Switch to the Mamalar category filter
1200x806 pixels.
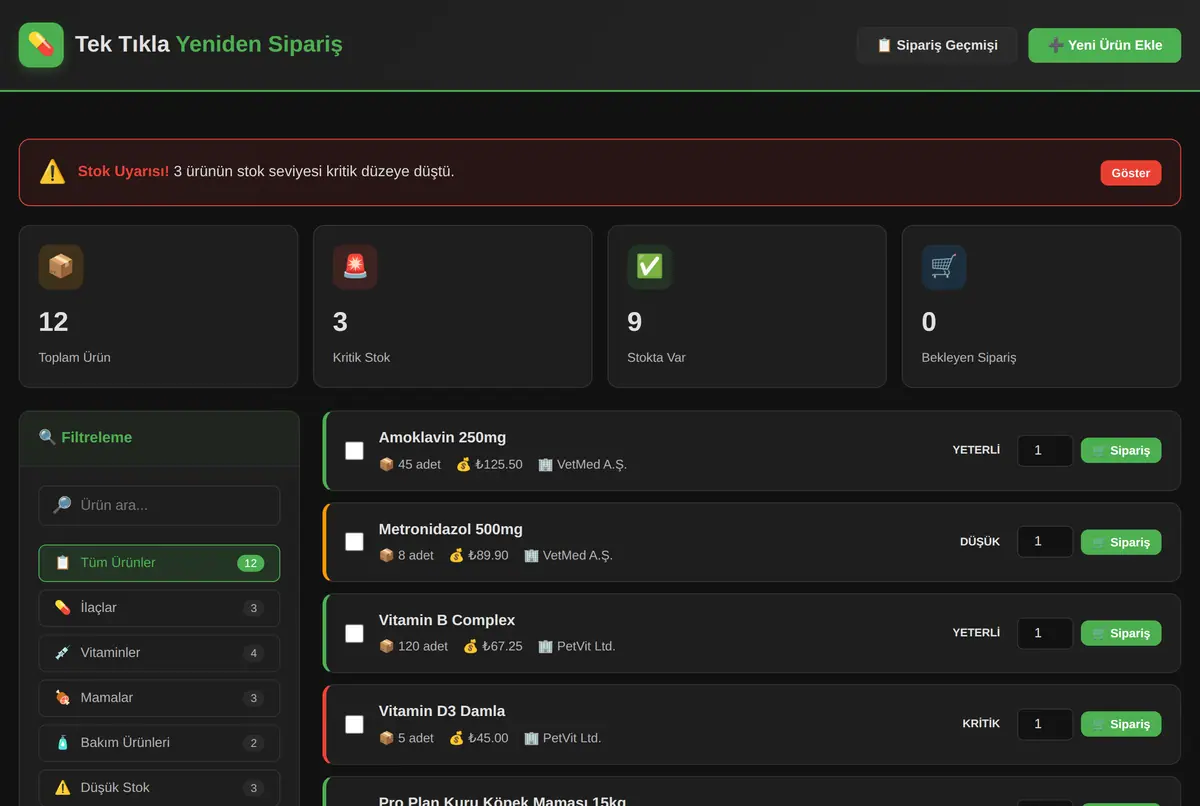tap(159, 698)
